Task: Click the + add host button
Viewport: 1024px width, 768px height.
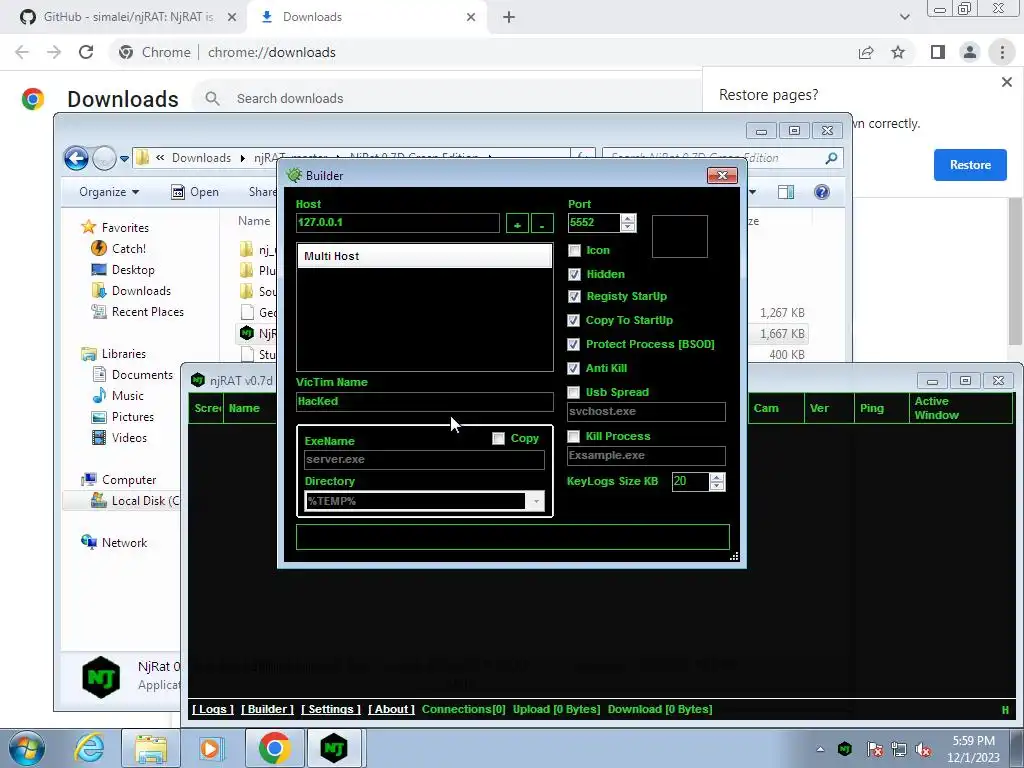Action: [x=517, y=223]
